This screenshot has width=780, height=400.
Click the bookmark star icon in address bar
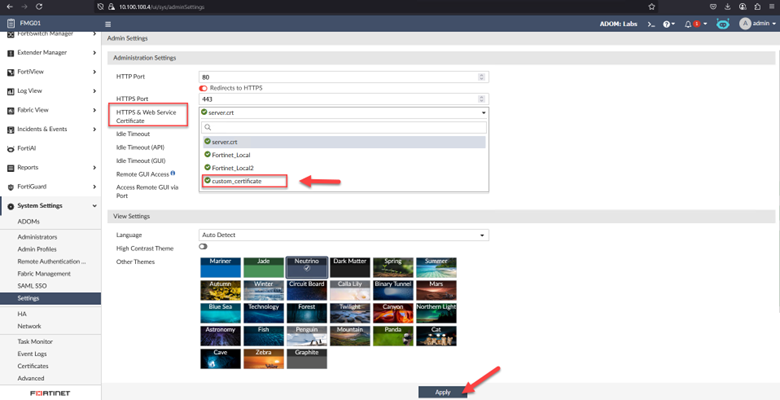click(x=652, y=7)
